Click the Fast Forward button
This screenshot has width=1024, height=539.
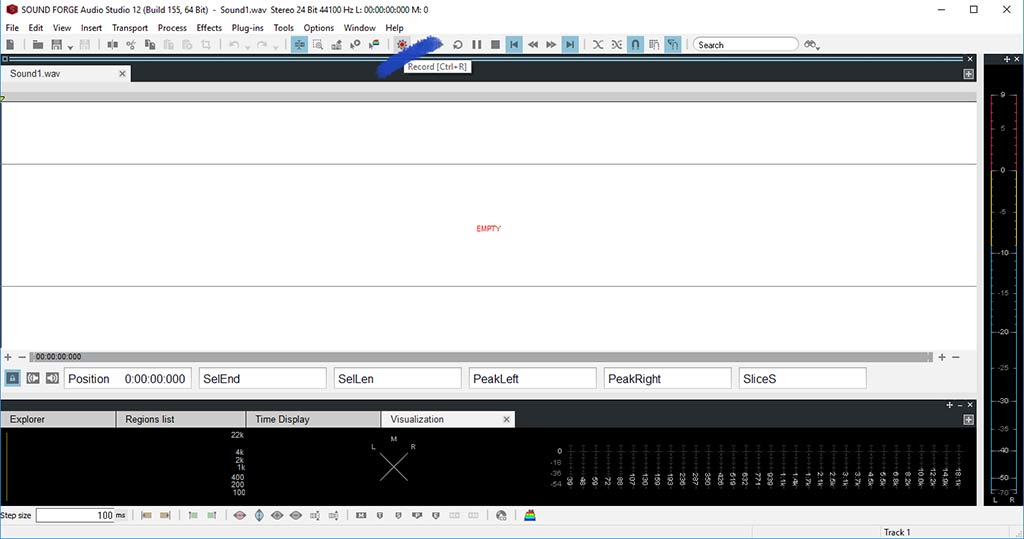click(x=551, y=44)
